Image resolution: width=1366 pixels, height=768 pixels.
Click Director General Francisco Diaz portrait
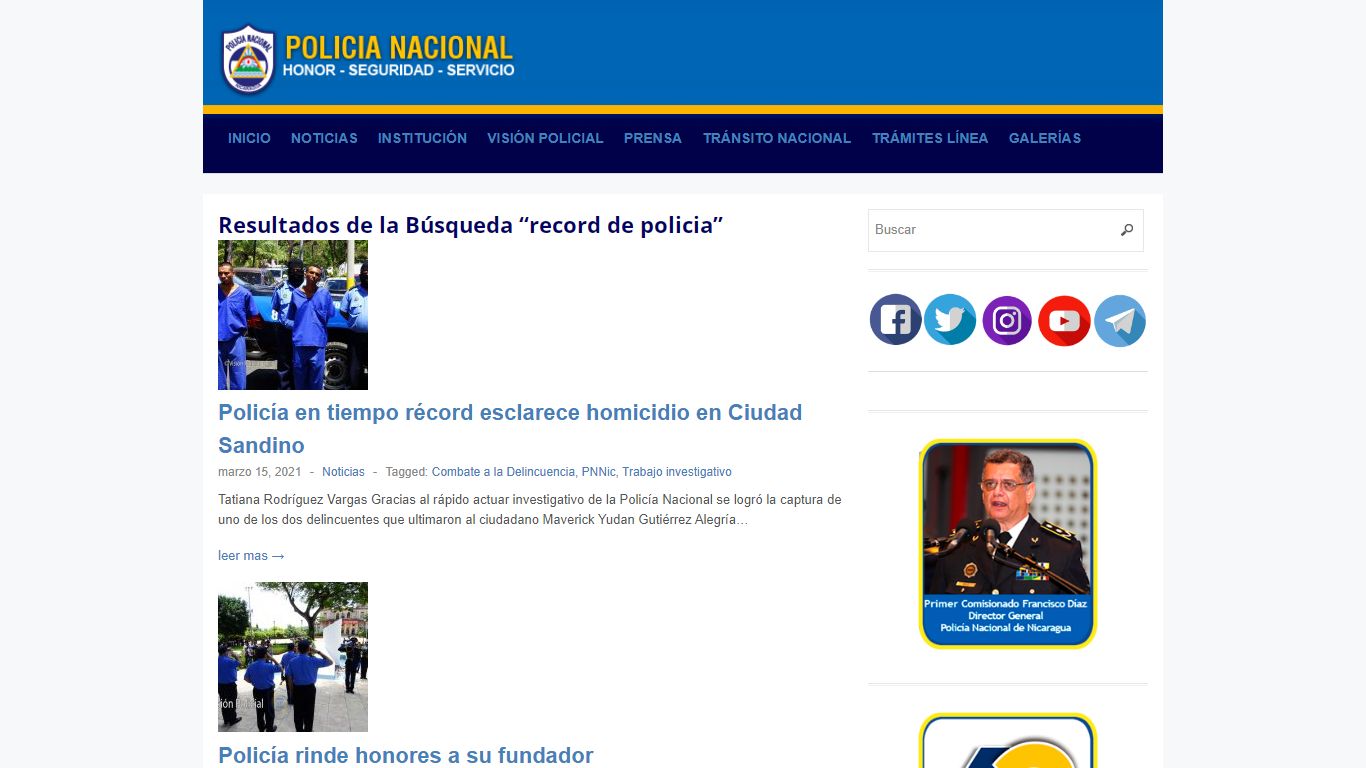coord(1007,544)
